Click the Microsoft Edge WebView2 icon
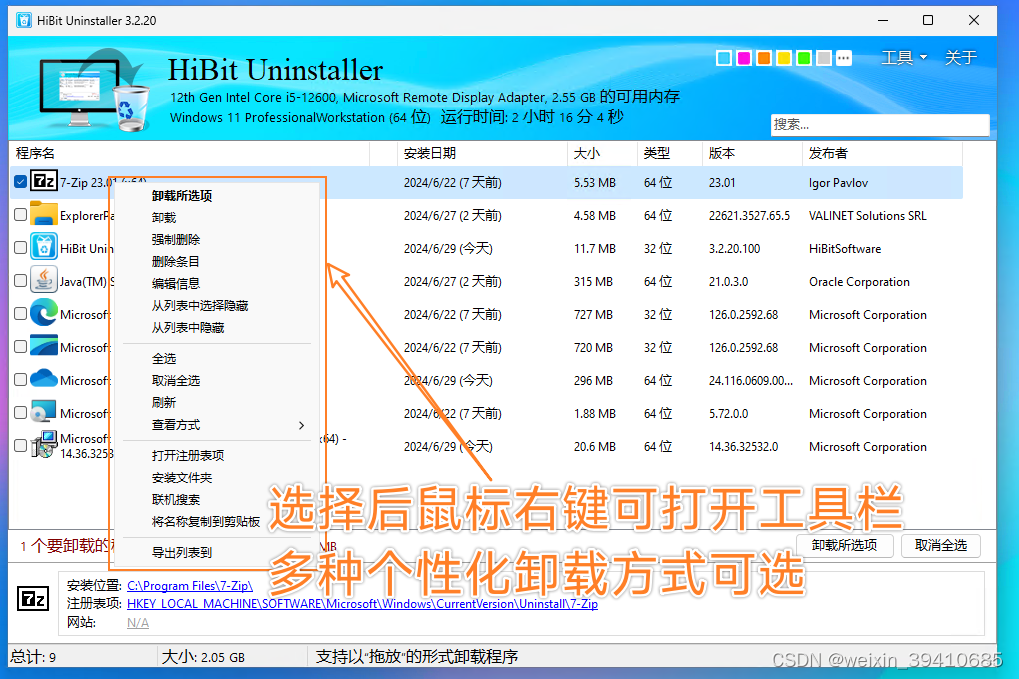 (44, 346)
